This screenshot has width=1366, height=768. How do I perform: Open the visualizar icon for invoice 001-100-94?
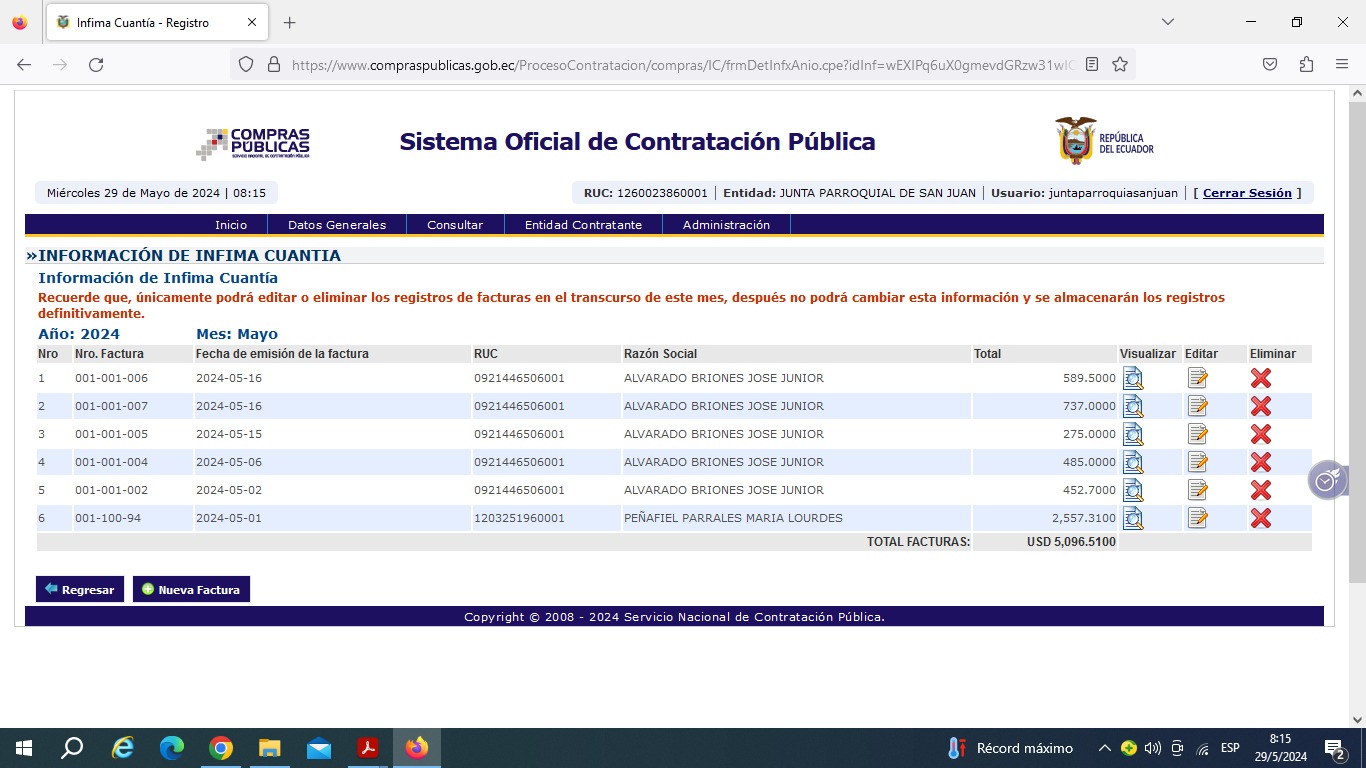coord(1132,518)
